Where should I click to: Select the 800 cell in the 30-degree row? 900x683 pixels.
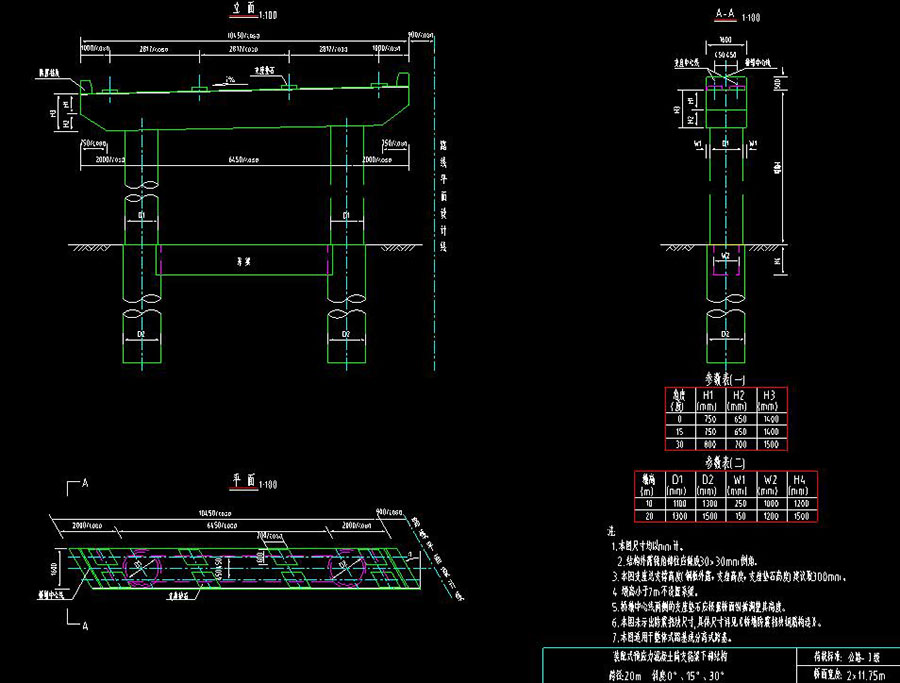(710, 444)
